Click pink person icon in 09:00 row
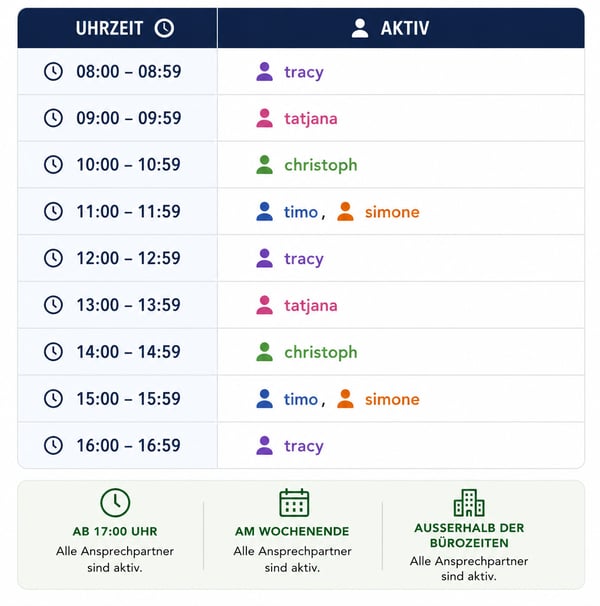This screenshot has width=600, height=606. coord(264,118)
